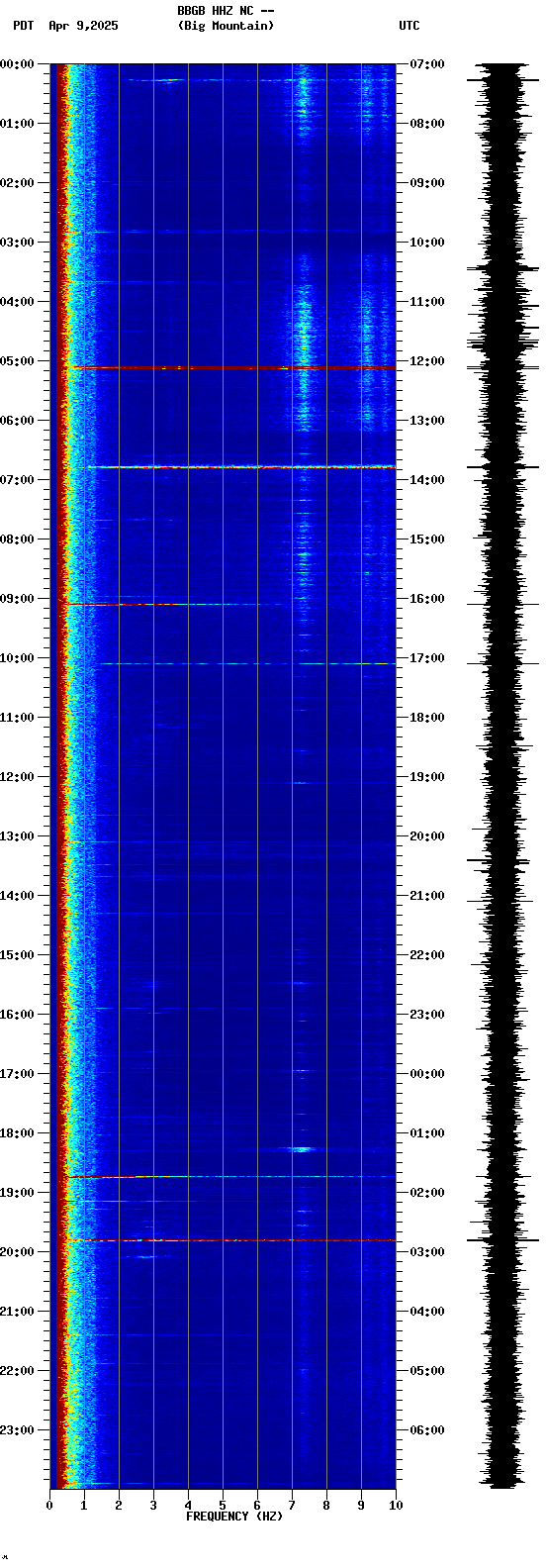Select the 18:00 label on PDT axis
This screenshot has height=1568, width=546.
pyautogui.click(x=17, y=1133)
